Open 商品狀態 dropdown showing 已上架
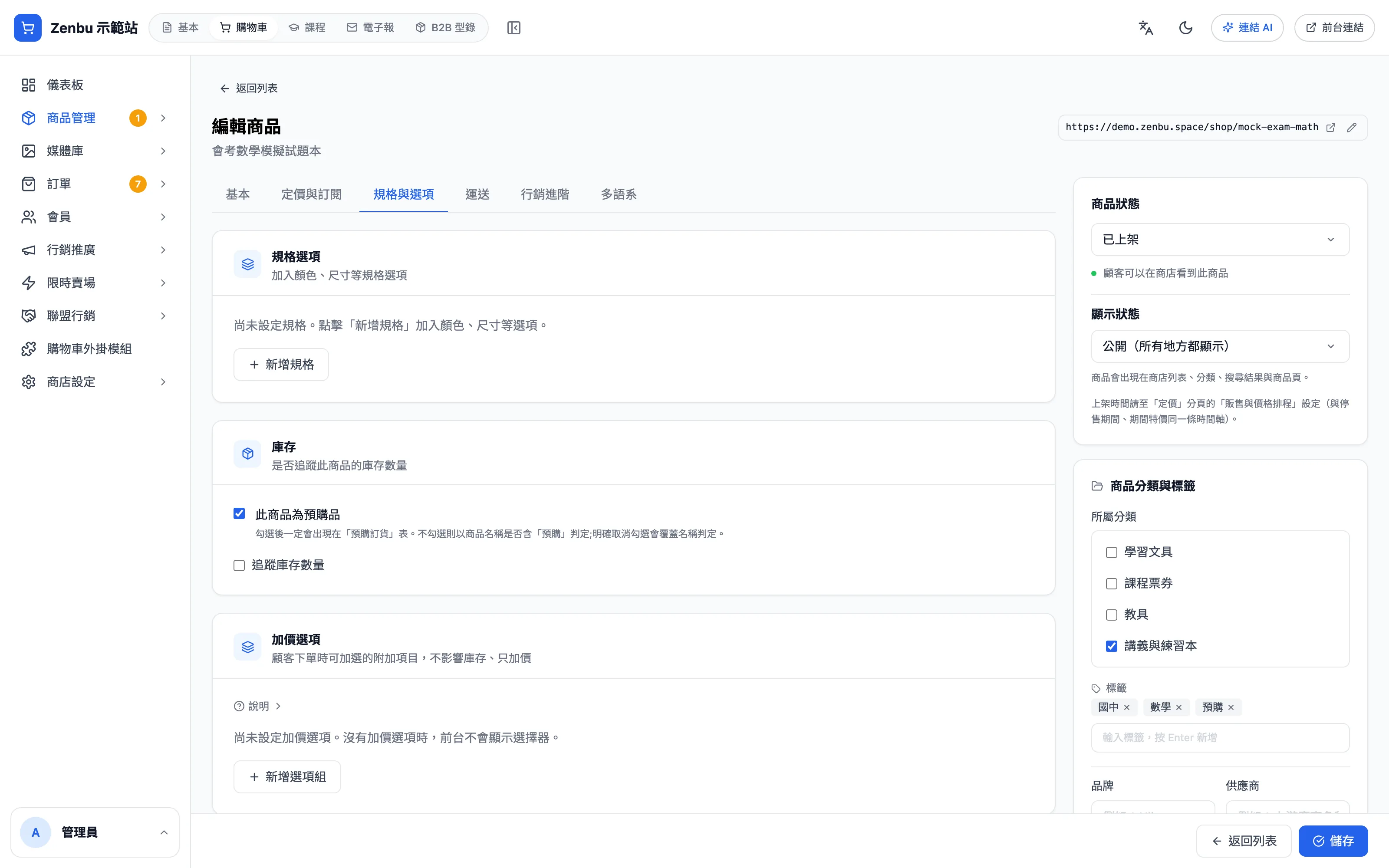The height and width of the screenshot is (868, 1389). click(1220, 240)
